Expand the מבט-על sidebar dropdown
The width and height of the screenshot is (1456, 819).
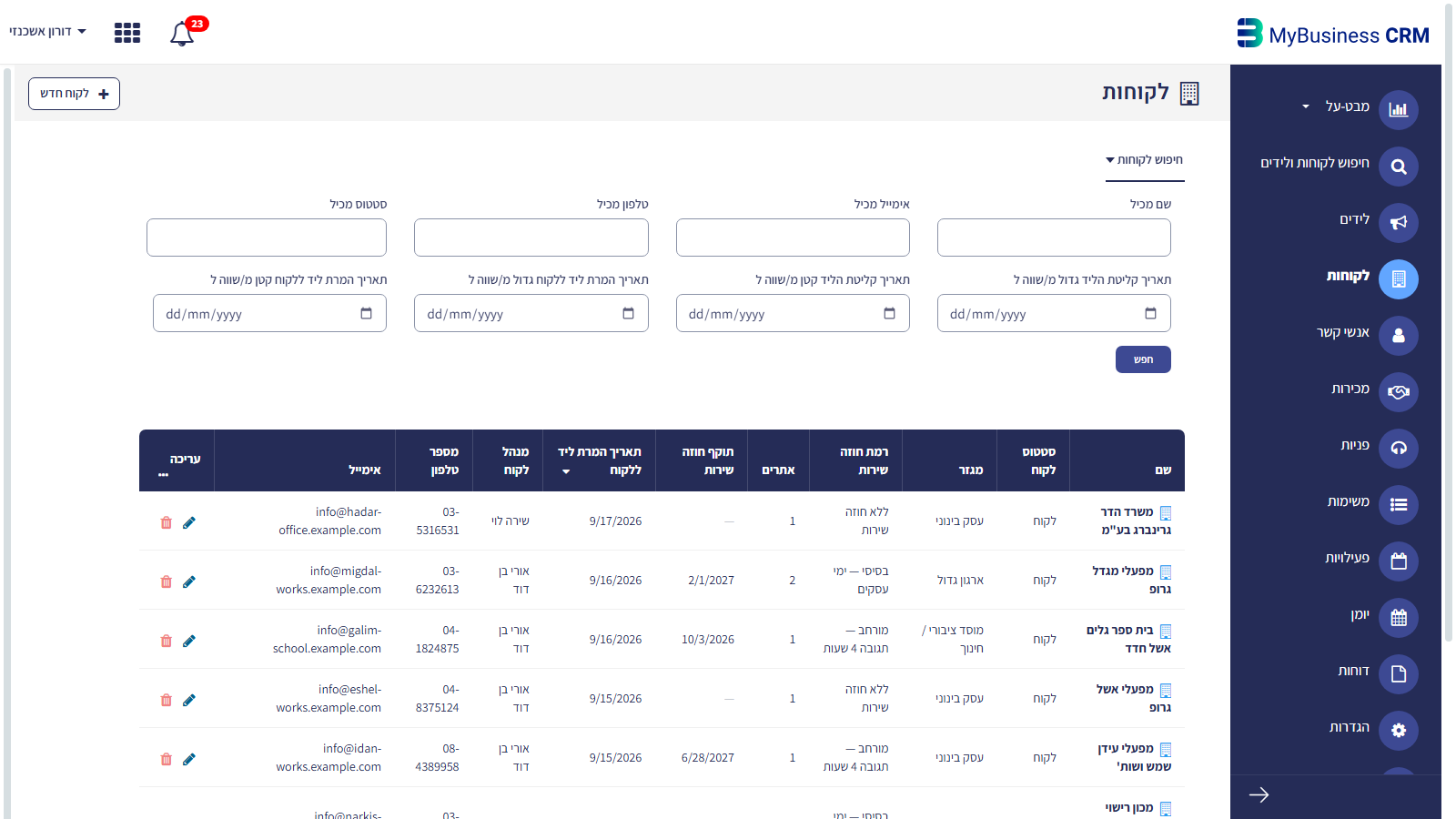(x=1306, y=106)
